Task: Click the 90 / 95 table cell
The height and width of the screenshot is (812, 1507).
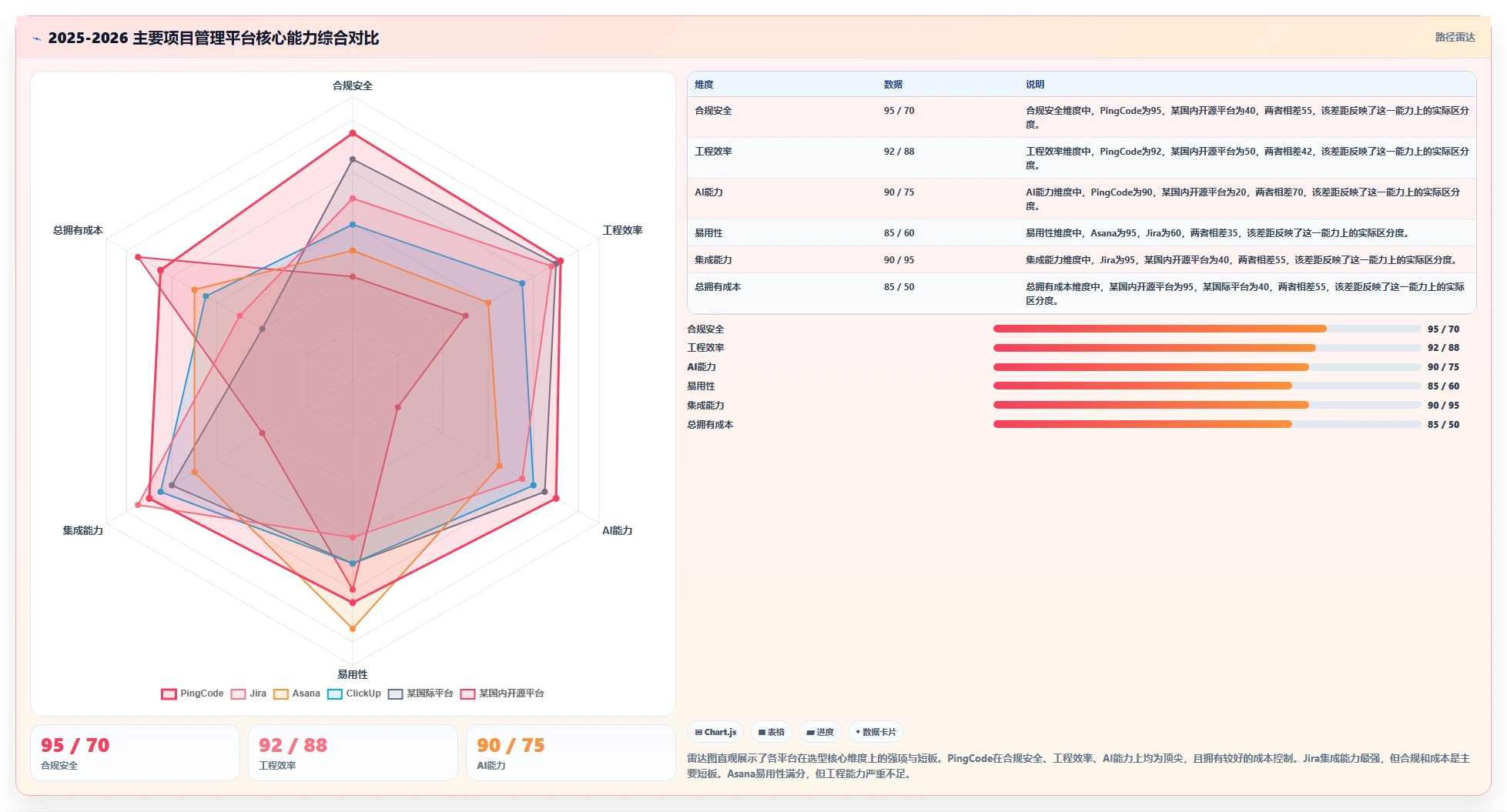Action: click(899, 260)
